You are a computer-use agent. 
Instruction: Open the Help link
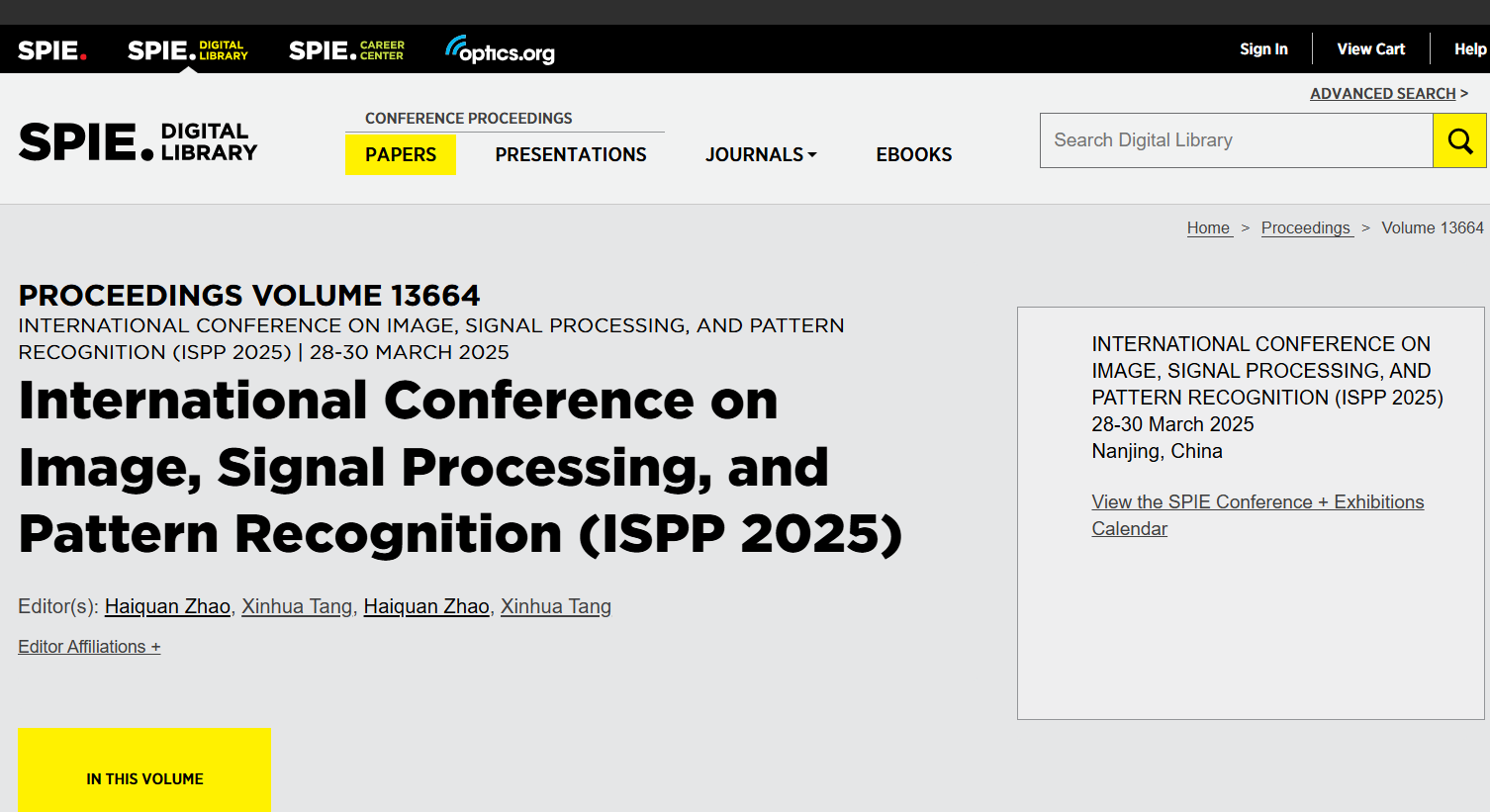1470,49
